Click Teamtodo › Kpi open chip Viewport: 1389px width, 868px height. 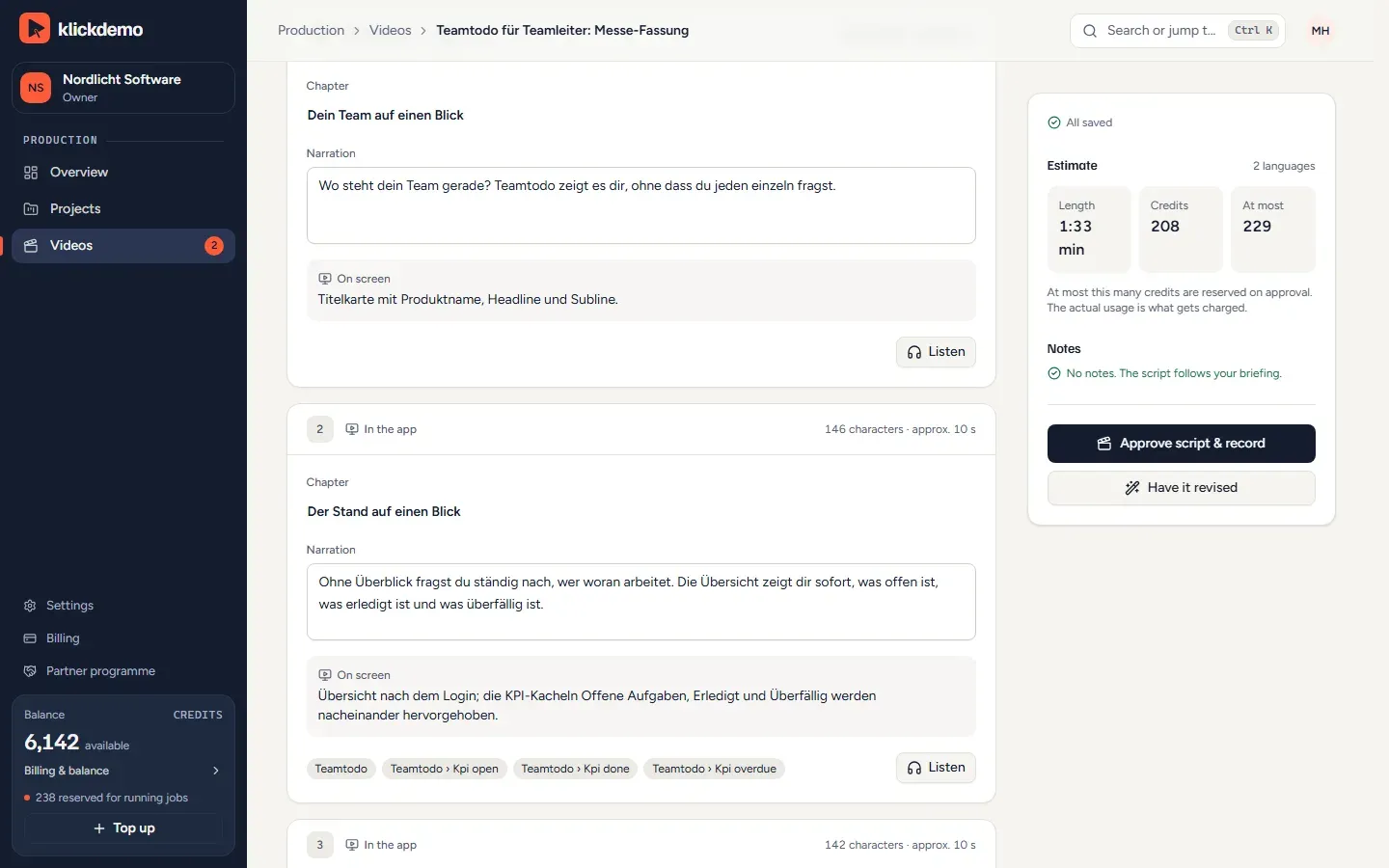pos(445,769)
